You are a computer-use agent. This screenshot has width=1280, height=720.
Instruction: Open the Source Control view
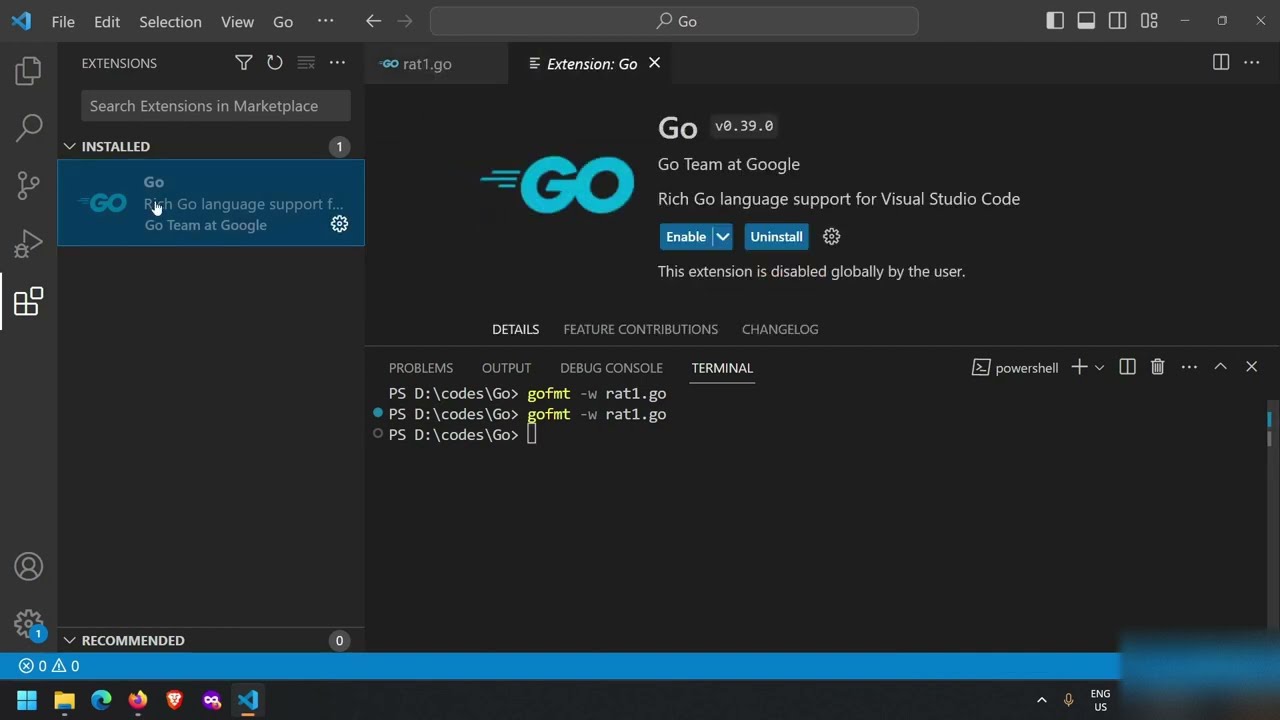tap(28, 185)
